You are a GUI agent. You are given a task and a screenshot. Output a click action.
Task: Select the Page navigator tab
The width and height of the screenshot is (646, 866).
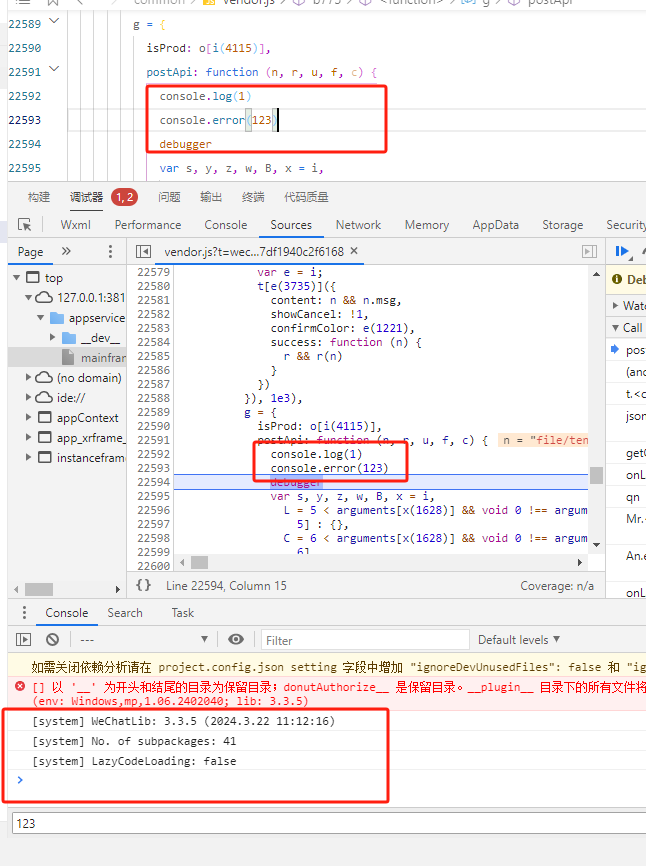30,252
